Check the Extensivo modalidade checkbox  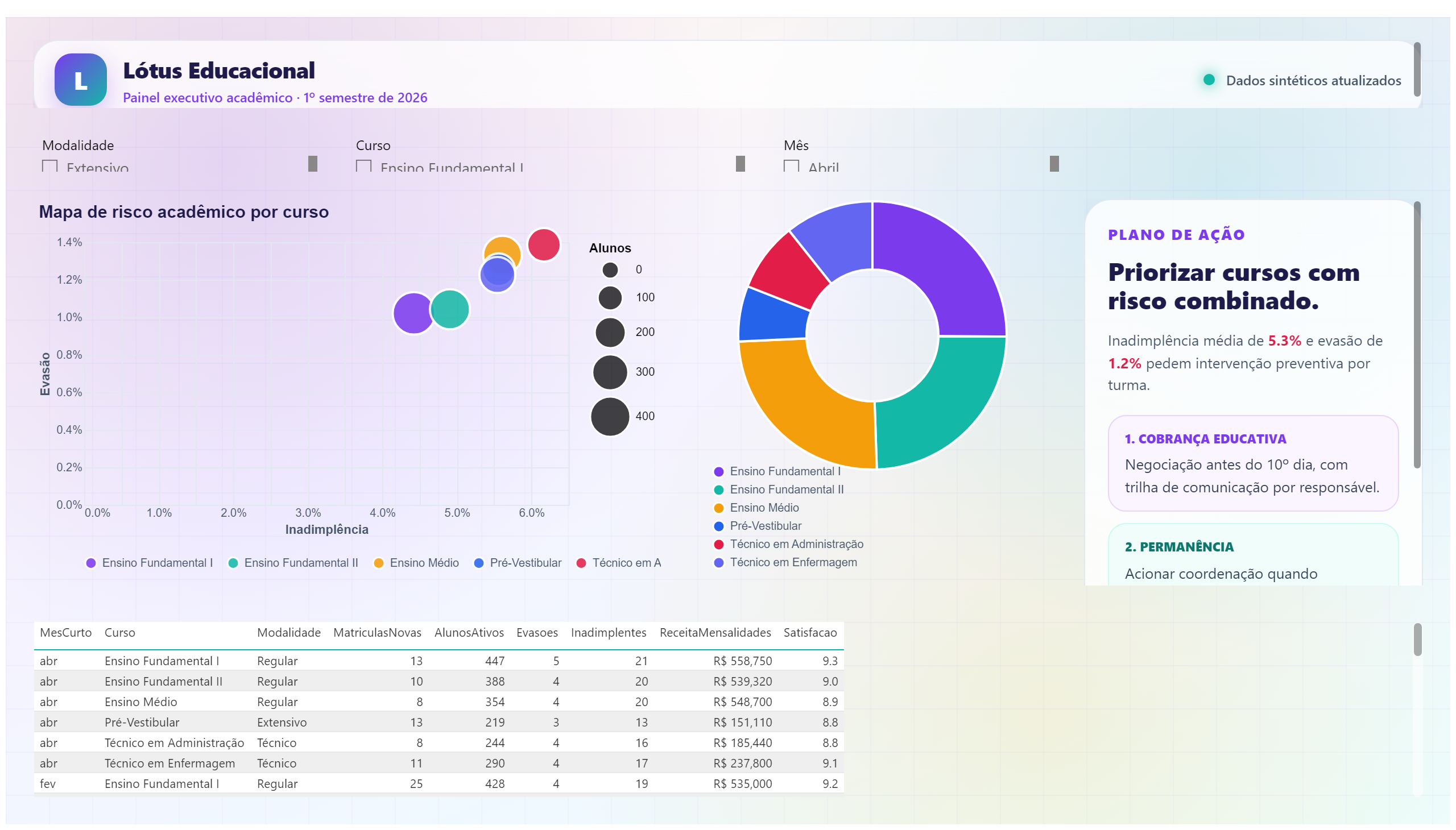click(x=50, y=167)
